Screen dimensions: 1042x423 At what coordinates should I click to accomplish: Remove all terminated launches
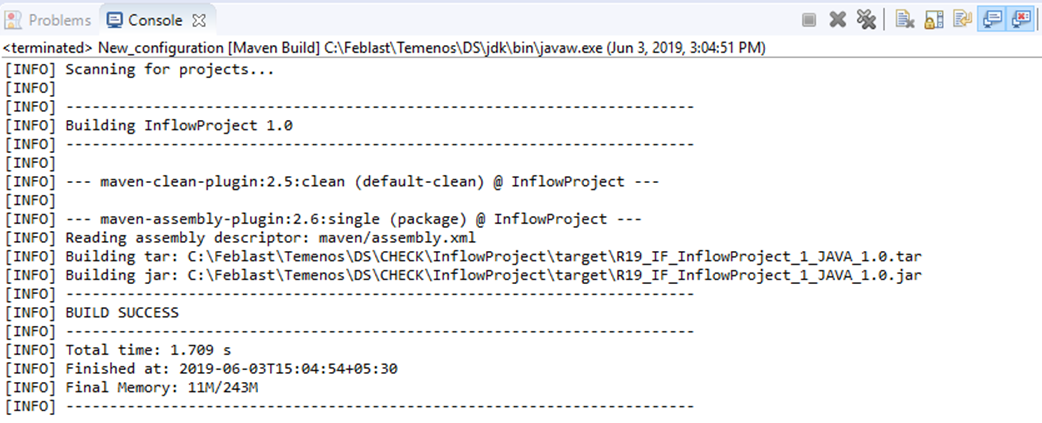tap(866, 19)
